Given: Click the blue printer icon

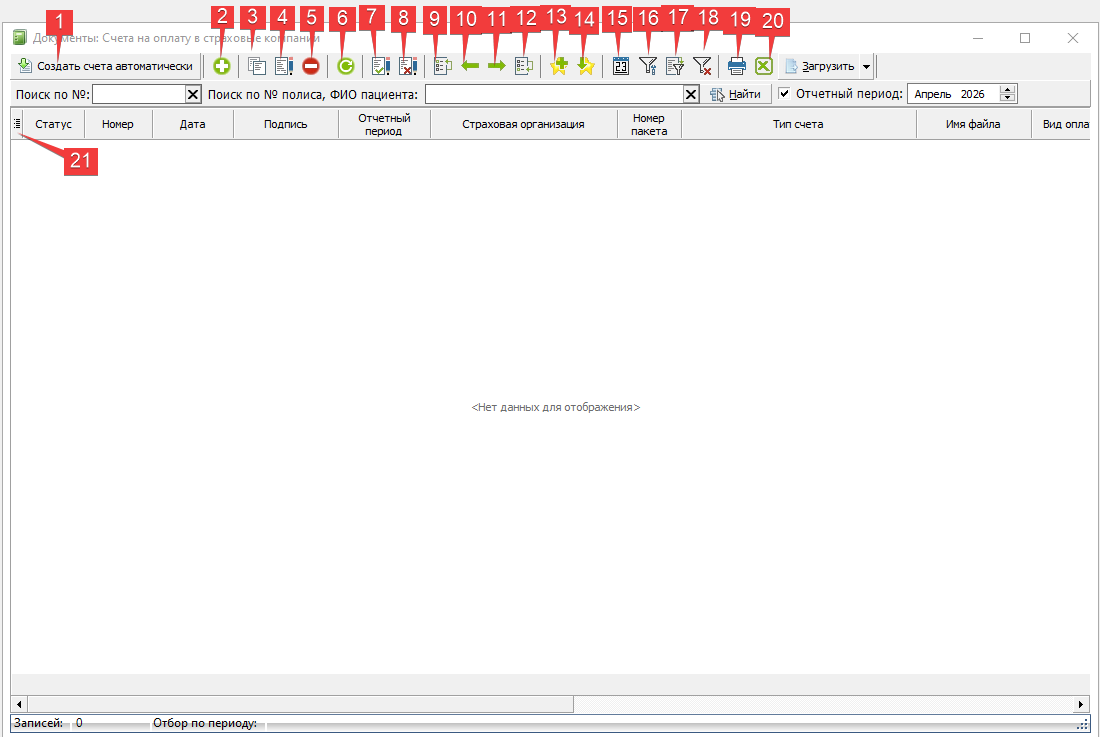Looking at the screenshot, I should [737, 67].
